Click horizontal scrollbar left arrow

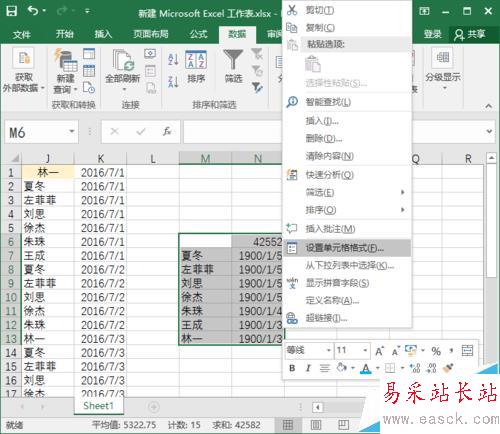pyautogui.click(x=318, y=407)
